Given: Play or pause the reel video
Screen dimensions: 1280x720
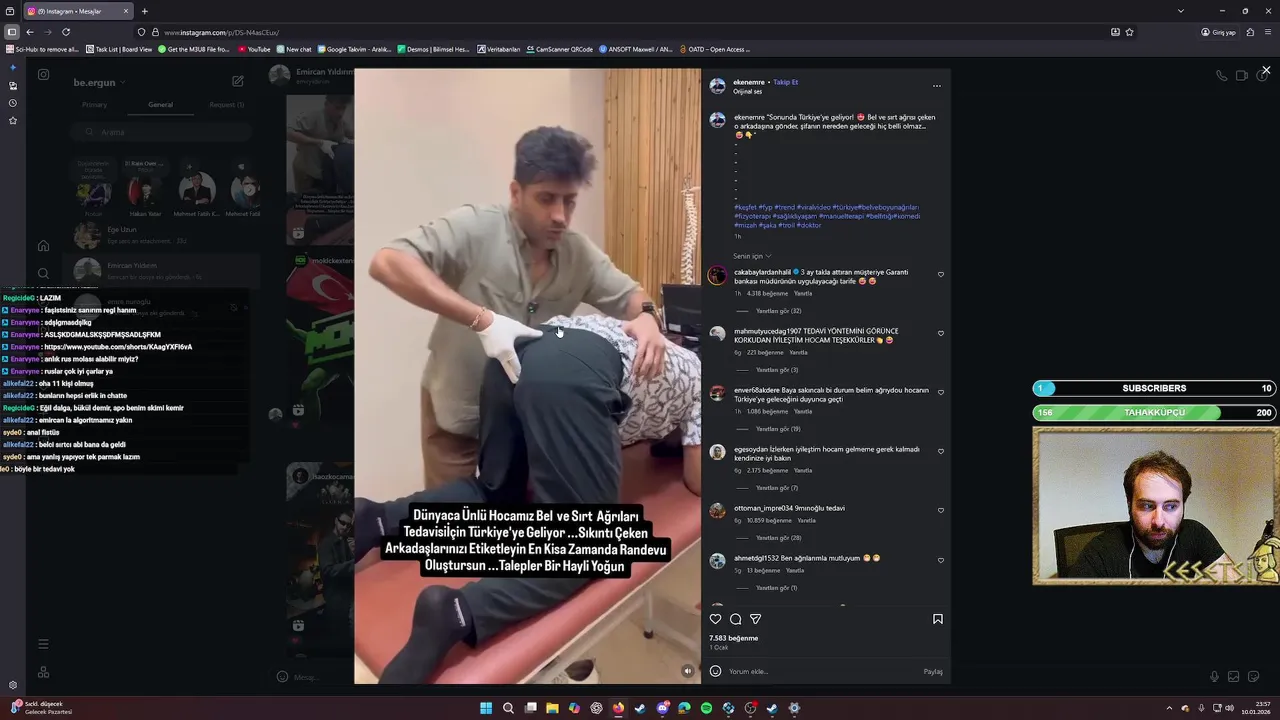Looking at the screenshot, I should [x=528, y=376].
